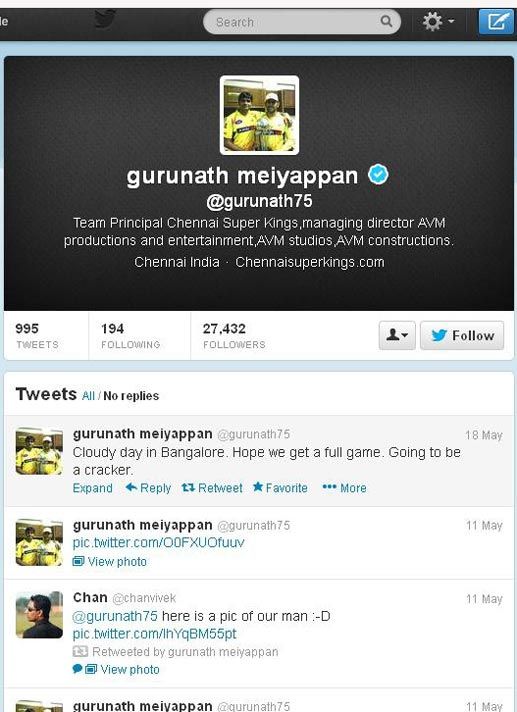Image resolution: width=517 pixels, height=712 pixels.
Task: Open the gurunath meiyappan profile picture
Action: pyautogui.click(x=259, y=115)
